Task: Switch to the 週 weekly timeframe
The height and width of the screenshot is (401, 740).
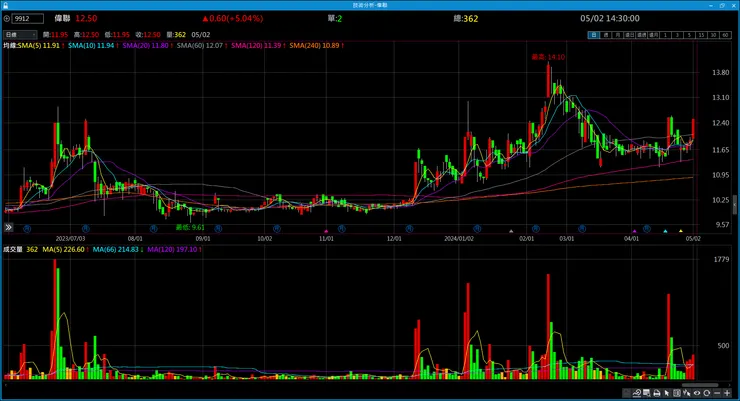Action: pos(606,35)
